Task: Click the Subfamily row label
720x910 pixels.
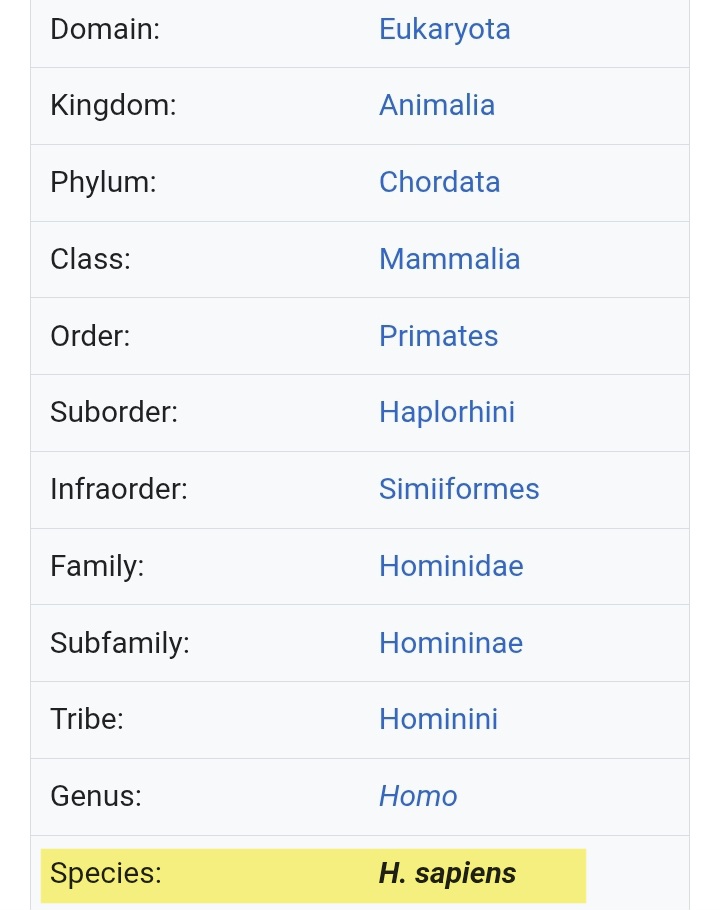Action: (120, 643)
